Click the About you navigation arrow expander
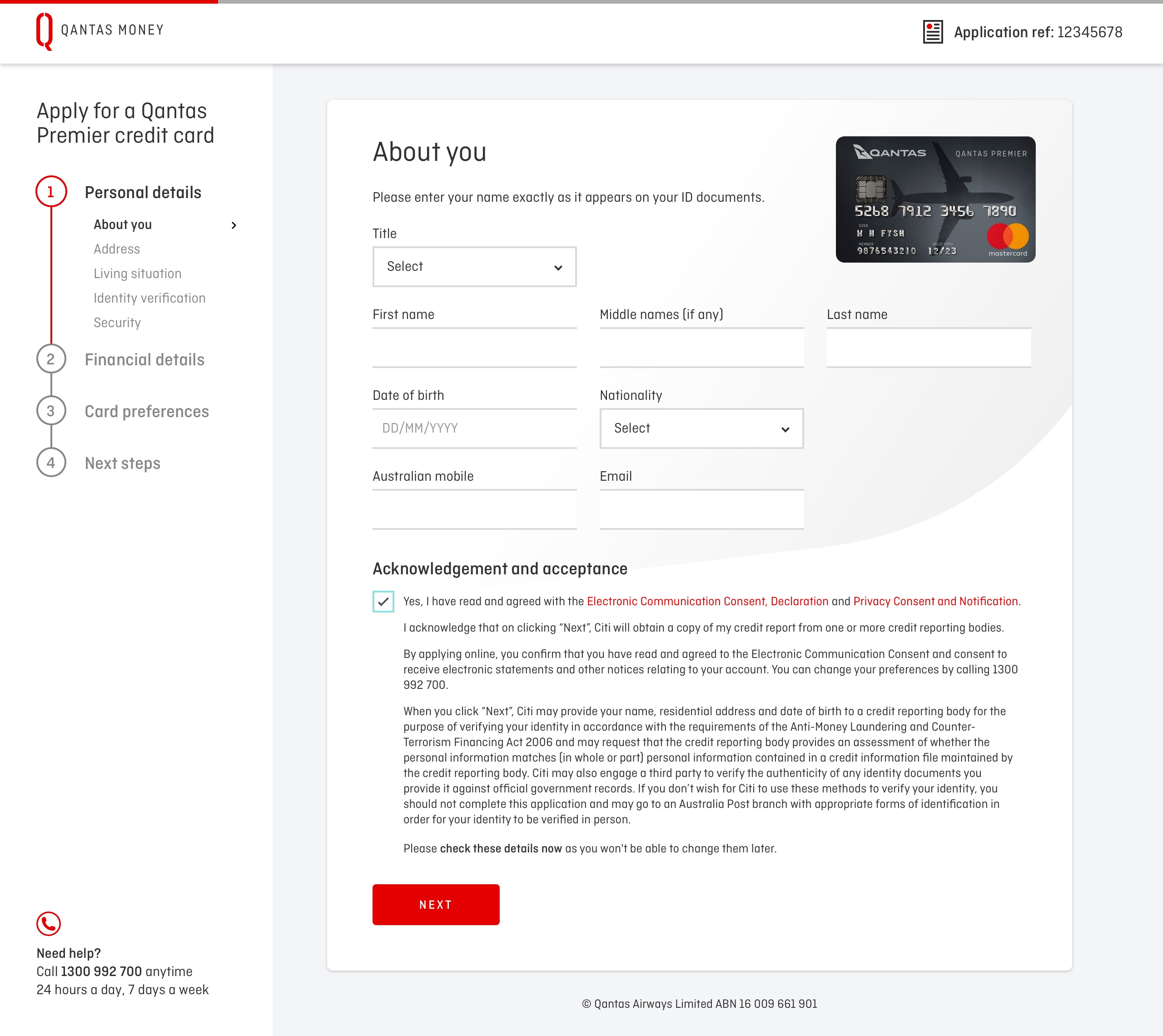The image size is (1163, 1036). coord(234,224)
